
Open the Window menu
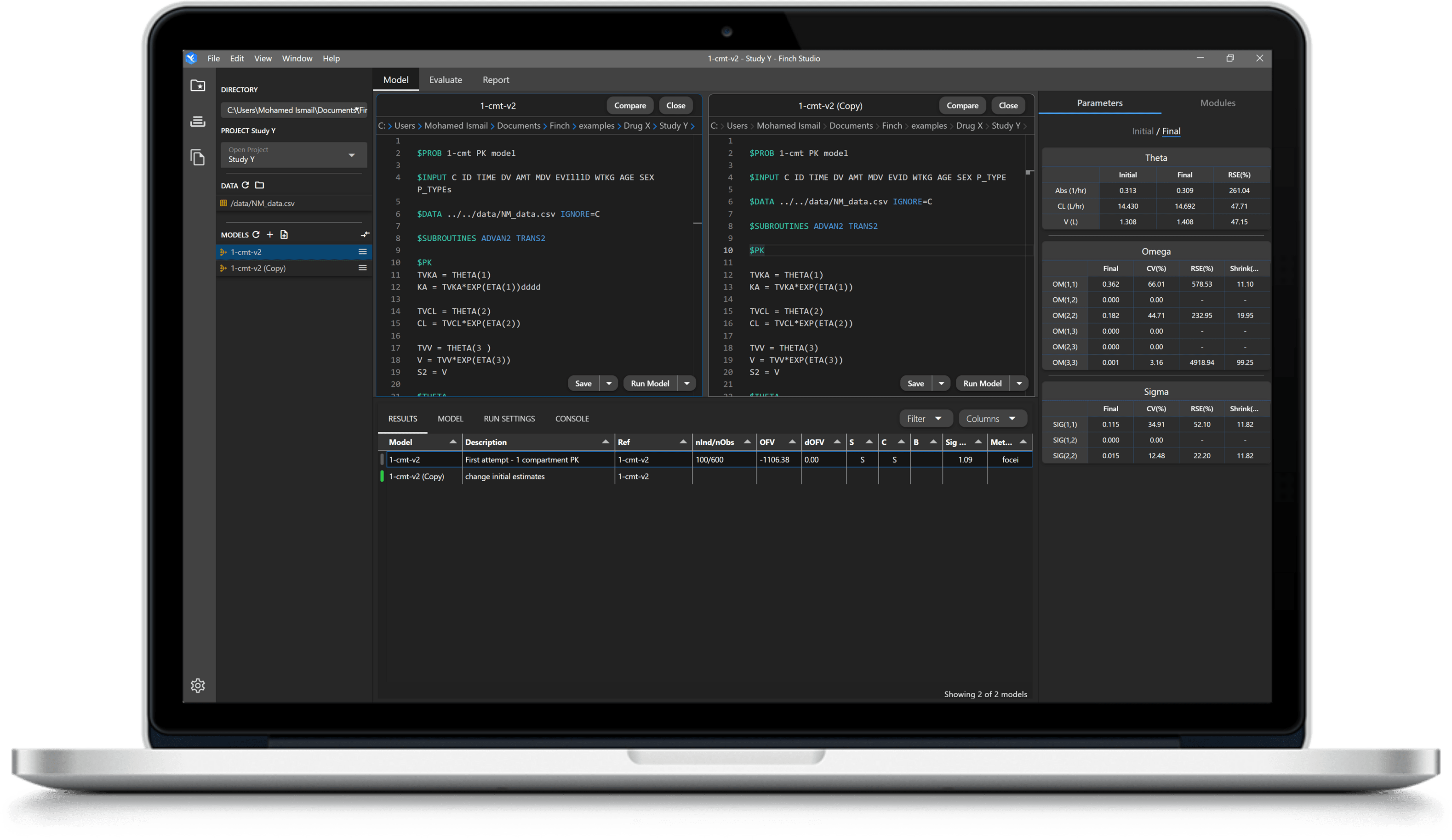pos(297,58)
